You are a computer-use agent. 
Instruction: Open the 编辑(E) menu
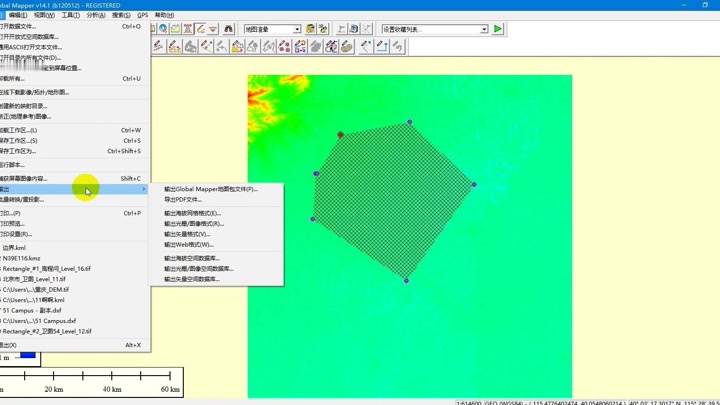coord(18,15)
